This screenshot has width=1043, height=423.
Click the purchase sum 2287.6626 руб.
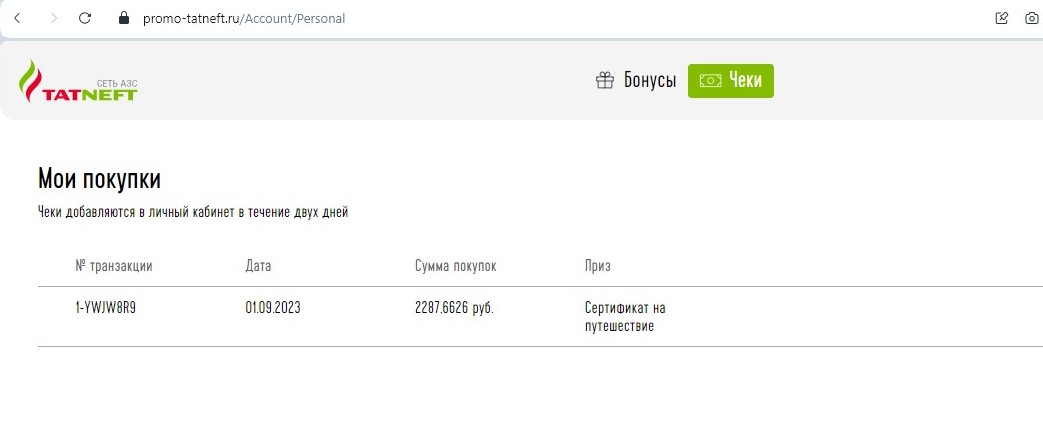click(x=454, y=309)
